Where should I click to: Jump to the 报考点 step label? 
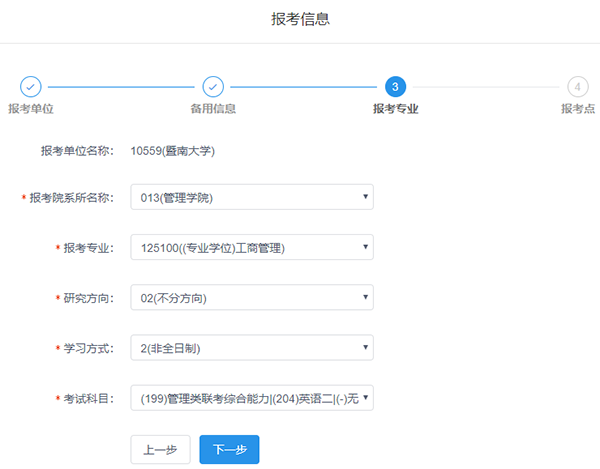point(577,109)
